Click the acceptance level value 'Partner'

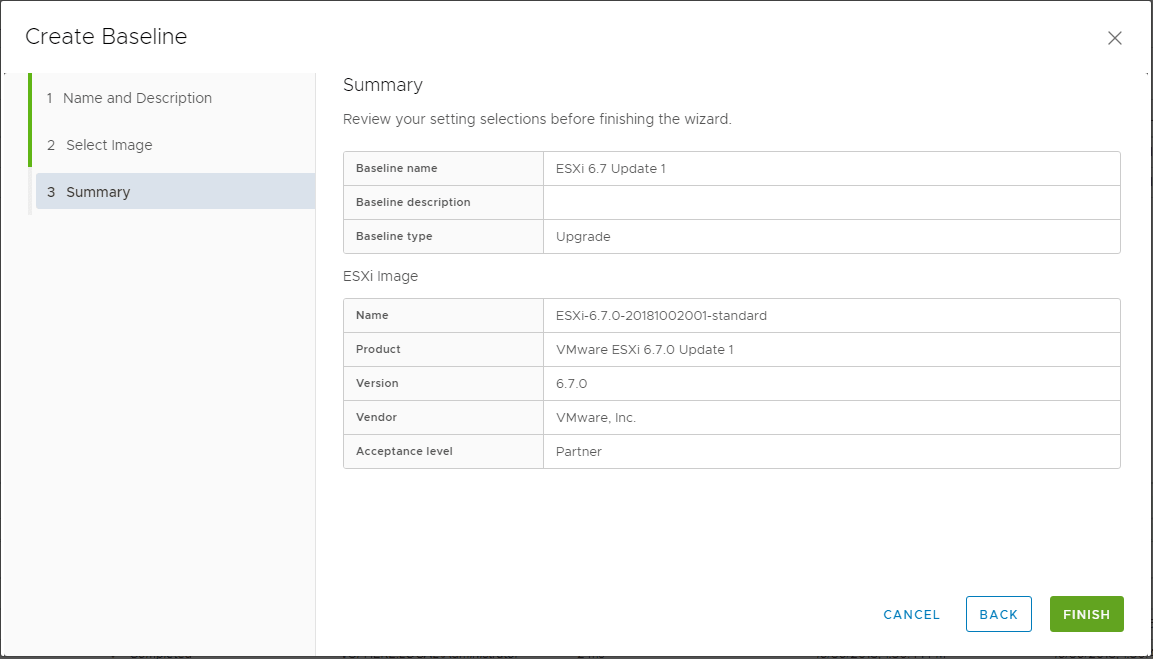pyautogui.click(x=579, y=452)
